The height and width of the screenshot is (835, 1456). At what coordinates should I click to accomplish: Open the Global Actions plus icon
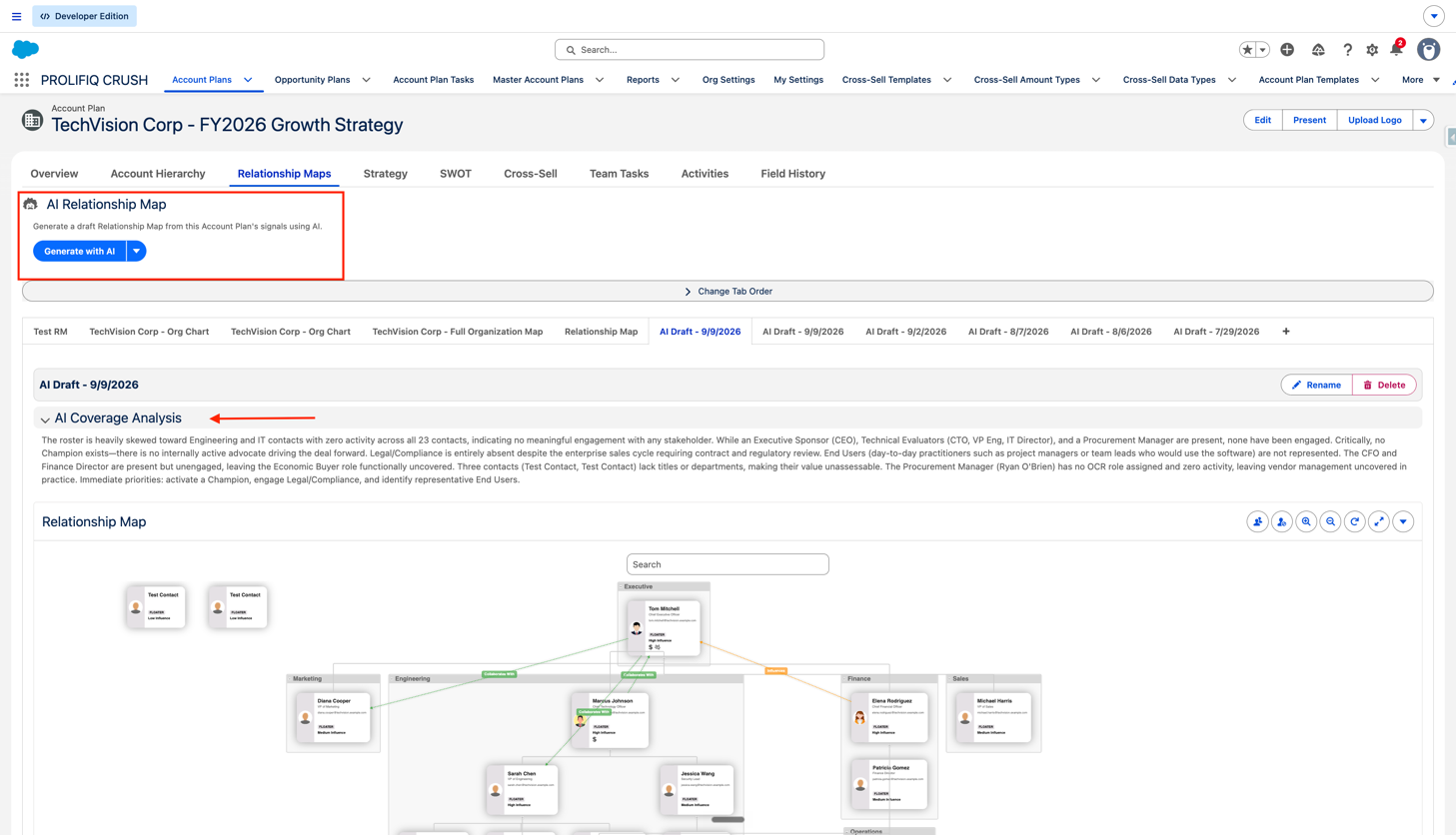coord(1287,50)
